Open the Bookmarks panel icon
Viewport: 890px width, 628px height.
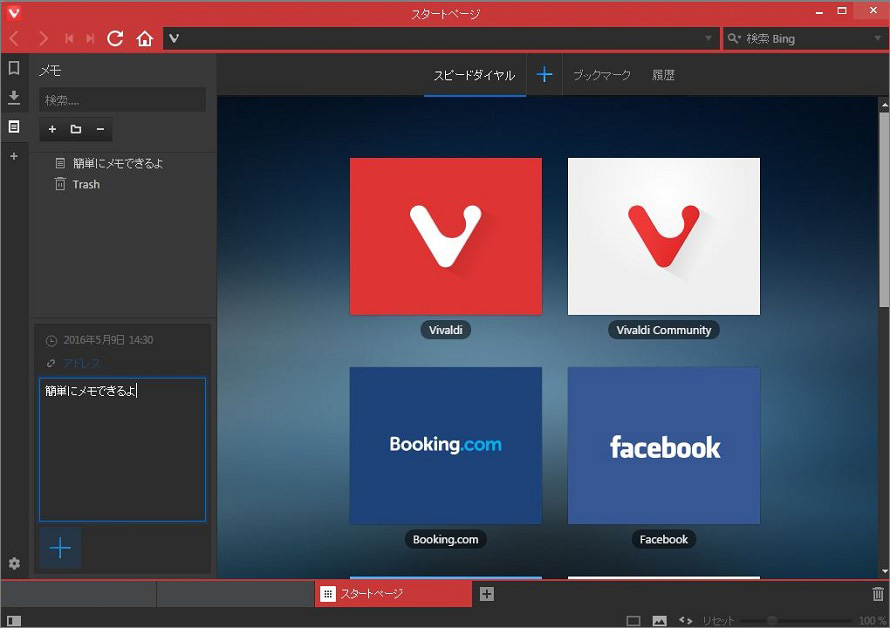(x=14, y=68)
